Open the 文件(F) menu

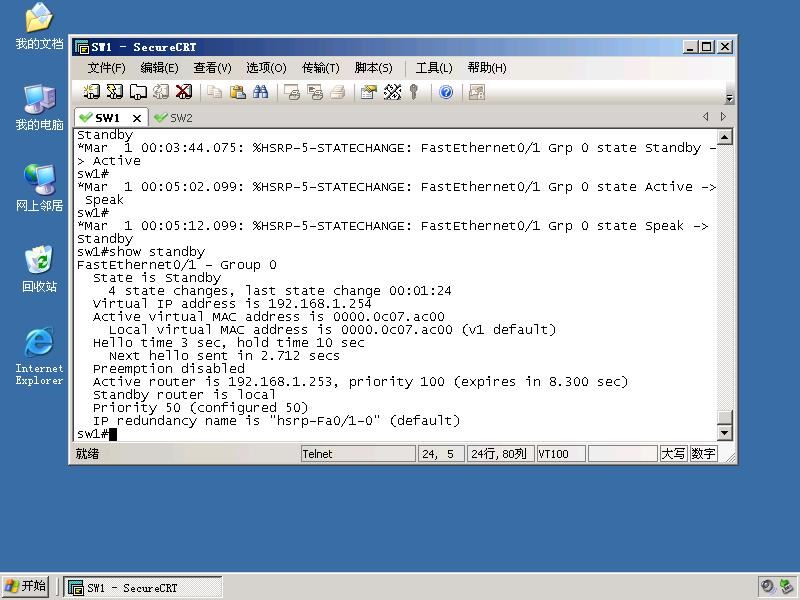pos(106,68)
